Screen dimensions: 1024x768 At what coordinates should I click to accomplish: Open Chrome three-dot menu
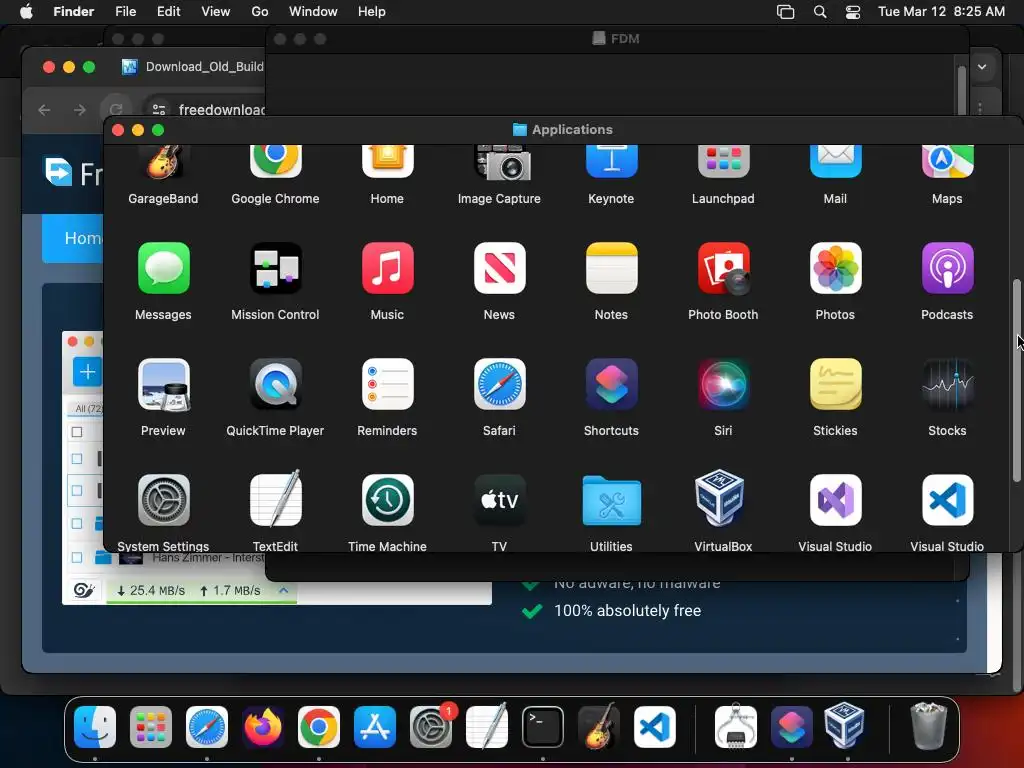pyautogui.click(x=980, y=109)
